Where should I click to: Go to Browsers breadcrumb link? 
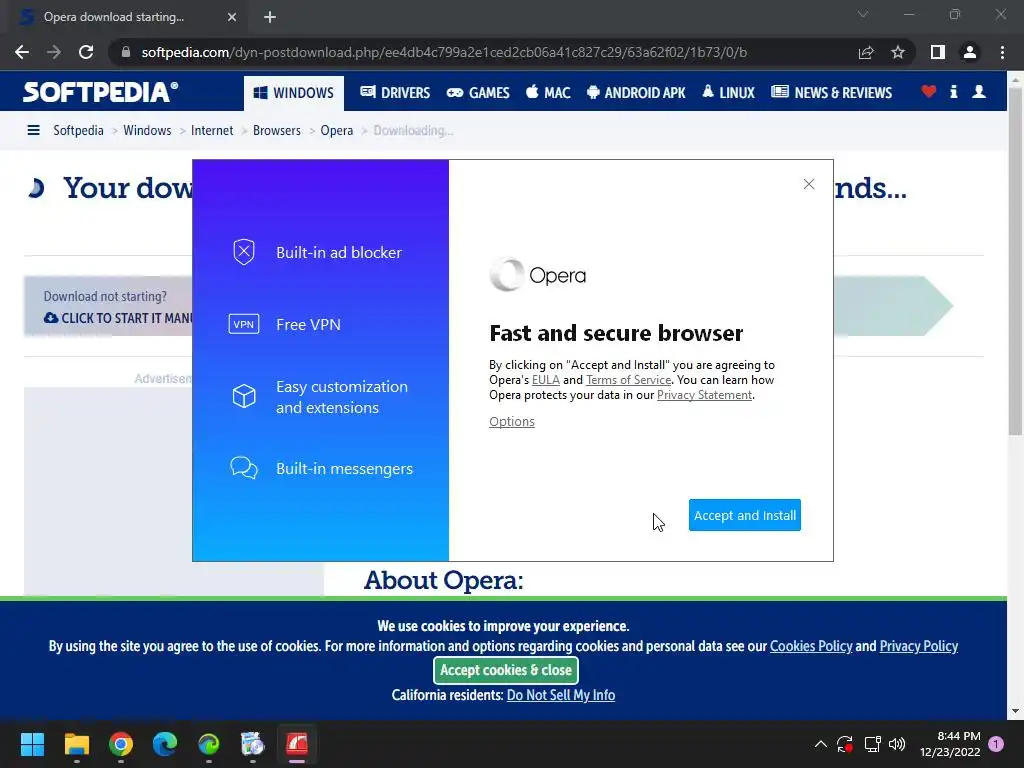[277, 131]
